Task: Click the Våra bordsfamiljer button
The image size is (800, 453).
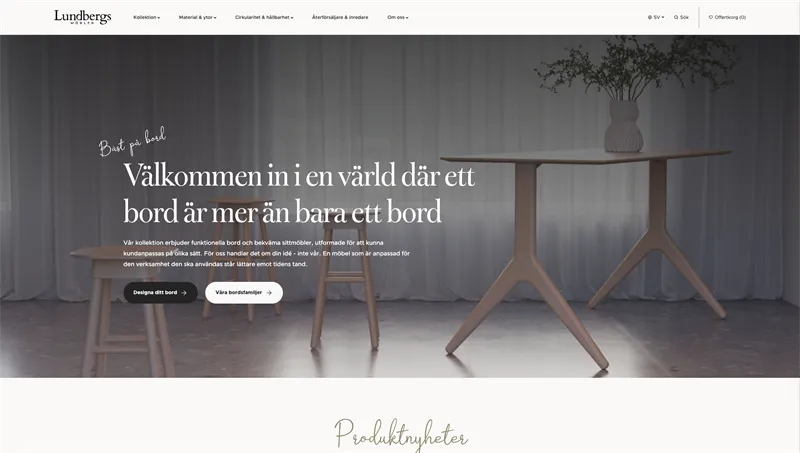Action: tap(244, 293)
